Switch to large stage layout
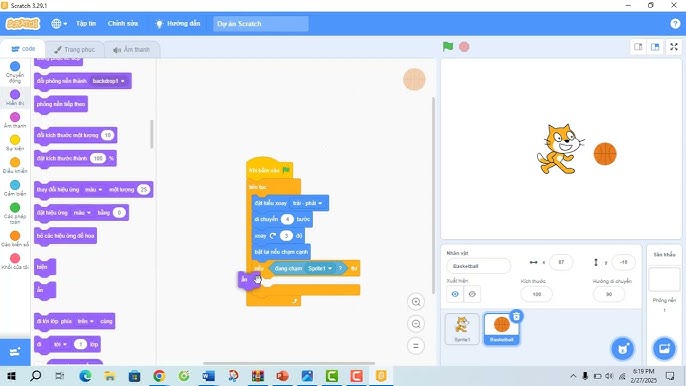Image resolution: width=686 pixels, height=386 pixels. (x=655, y=47)
